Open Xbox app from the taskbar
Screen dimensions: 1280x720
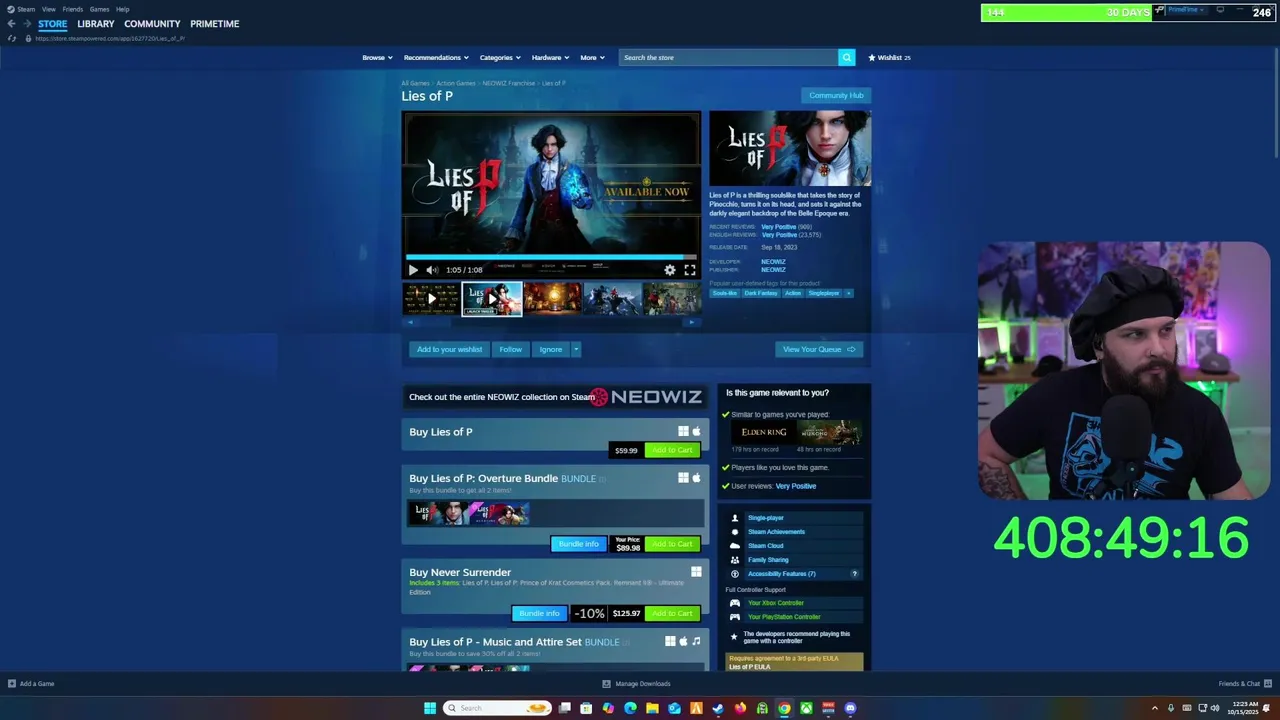(806, 708)
